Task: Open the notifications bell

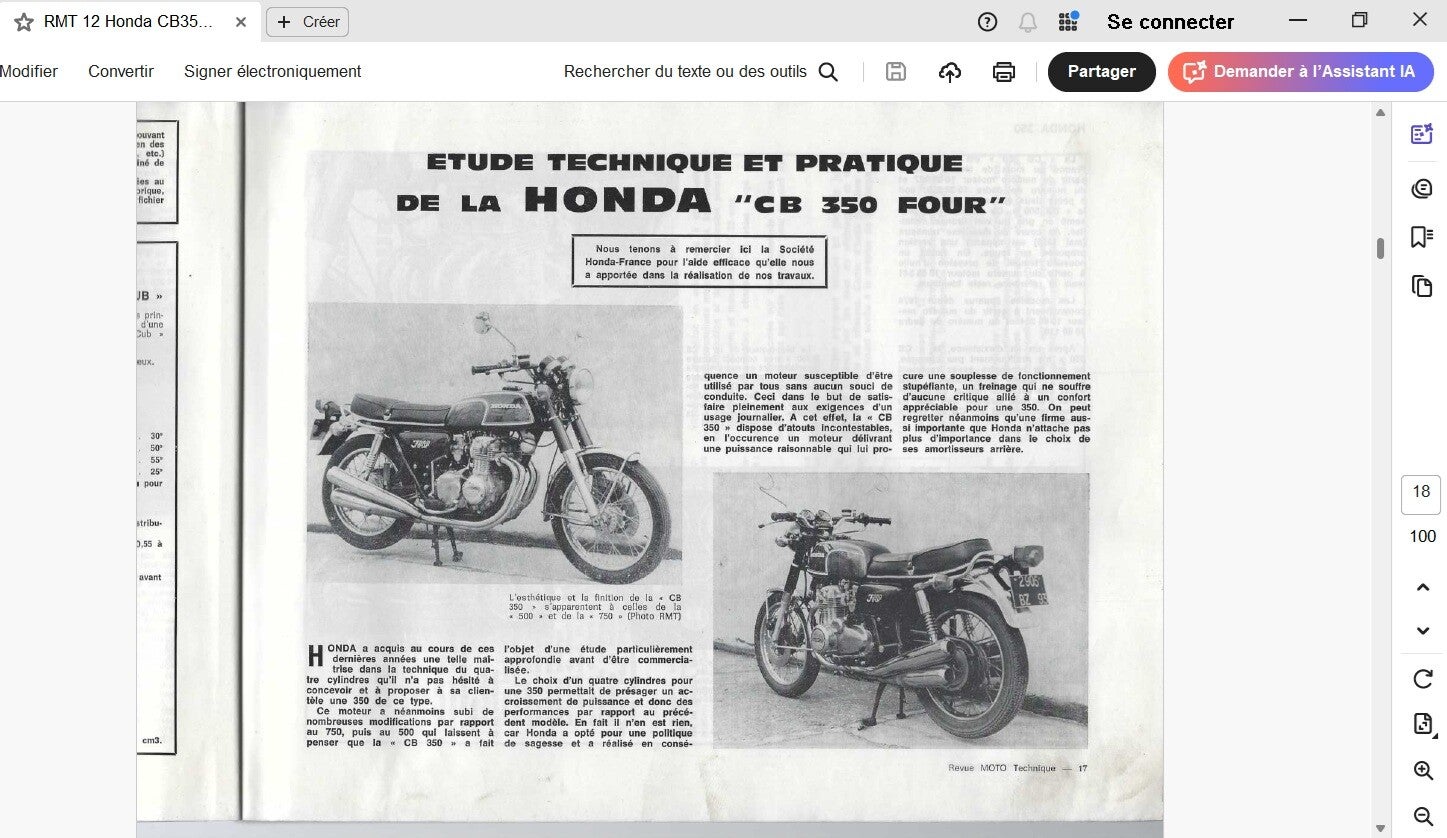Action: click(x=1028, y=22)
